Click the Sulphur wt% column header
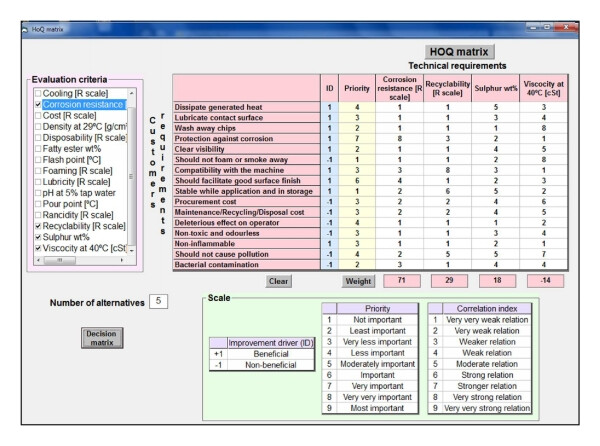Viewport: 600px width, 446px height. [x=496, y=88]
